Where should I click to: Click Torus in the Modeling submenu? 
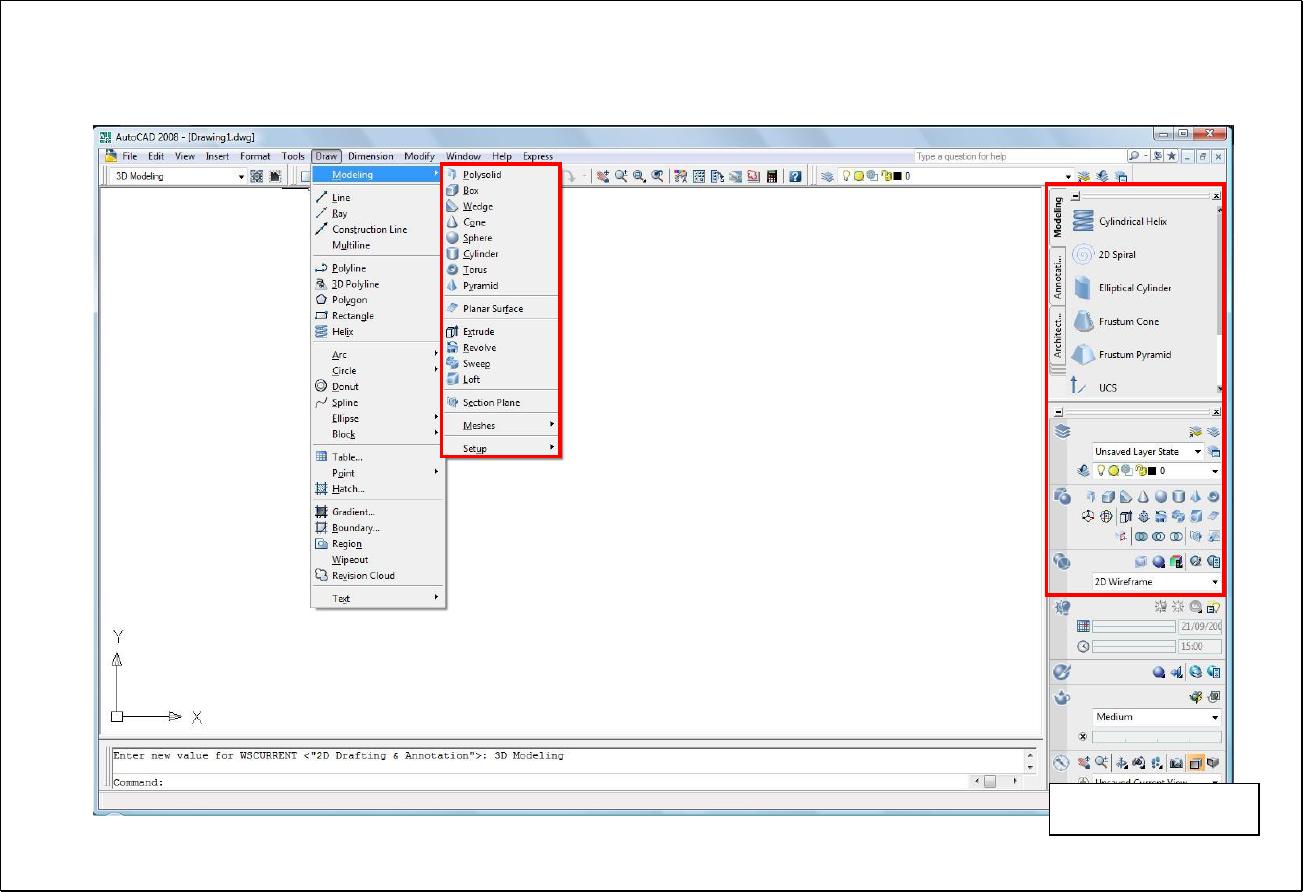(x=474, y=270)
